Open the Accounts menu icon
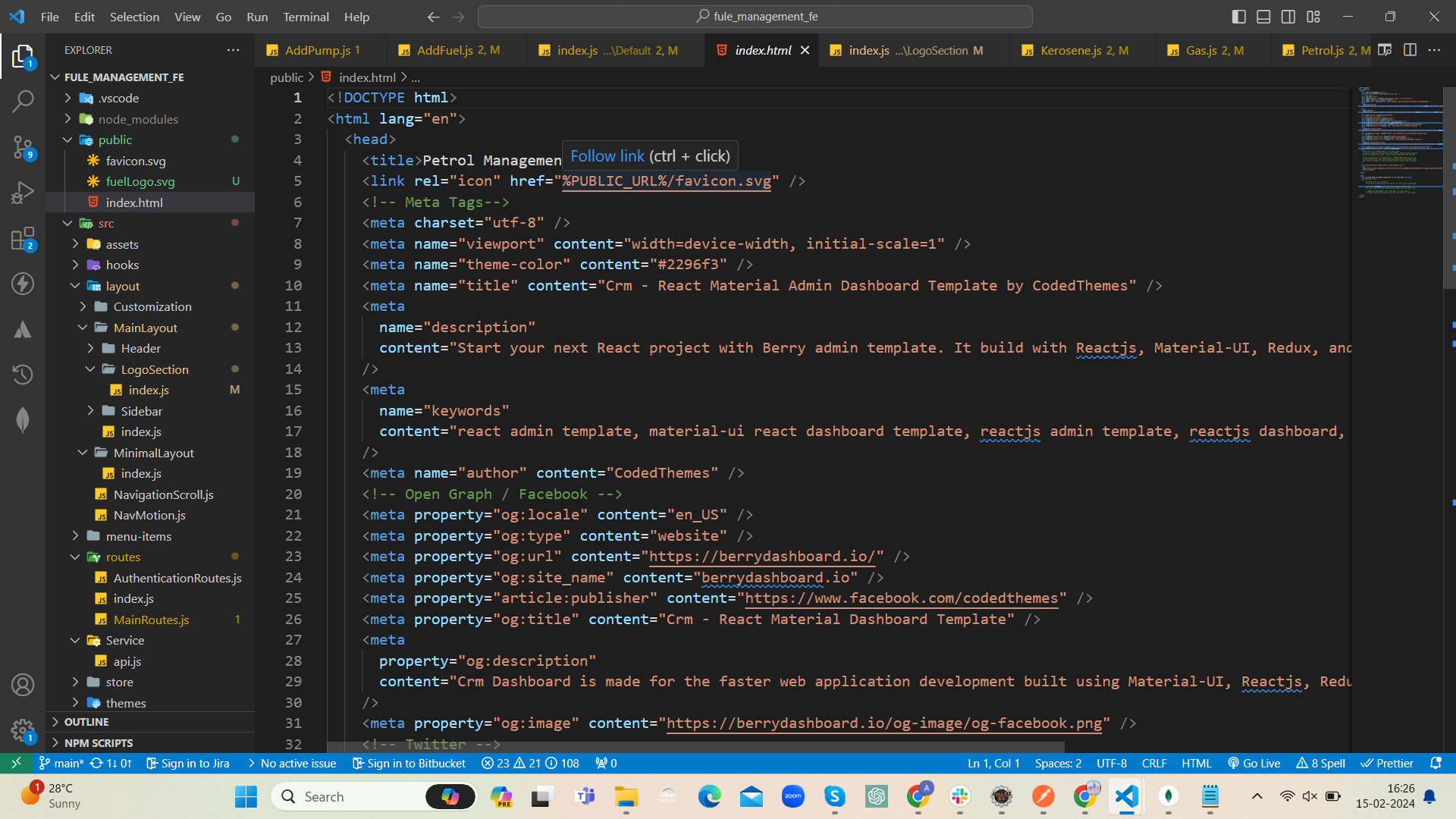Image resolution: width=1456 pixels, height=819 pixels. (x=23, y=685)
